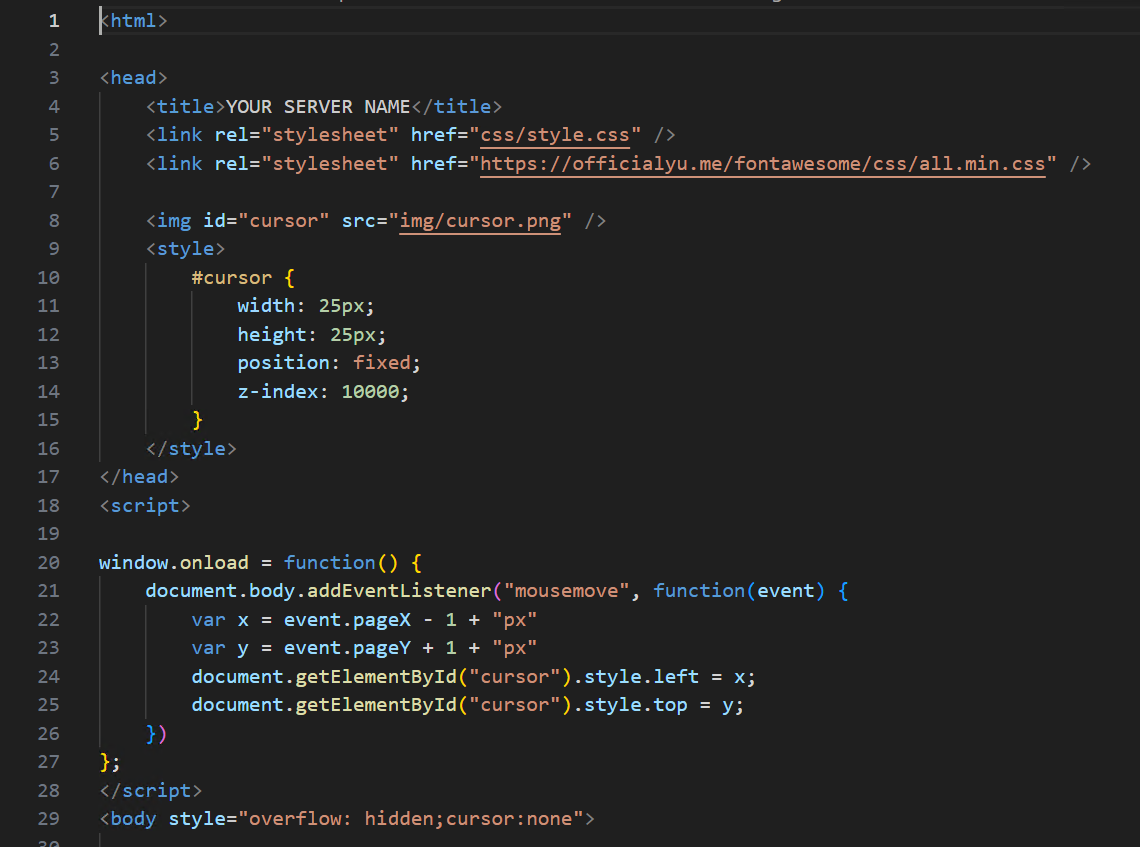
Task: Click the opening html tag
Action: click(134, 21)
